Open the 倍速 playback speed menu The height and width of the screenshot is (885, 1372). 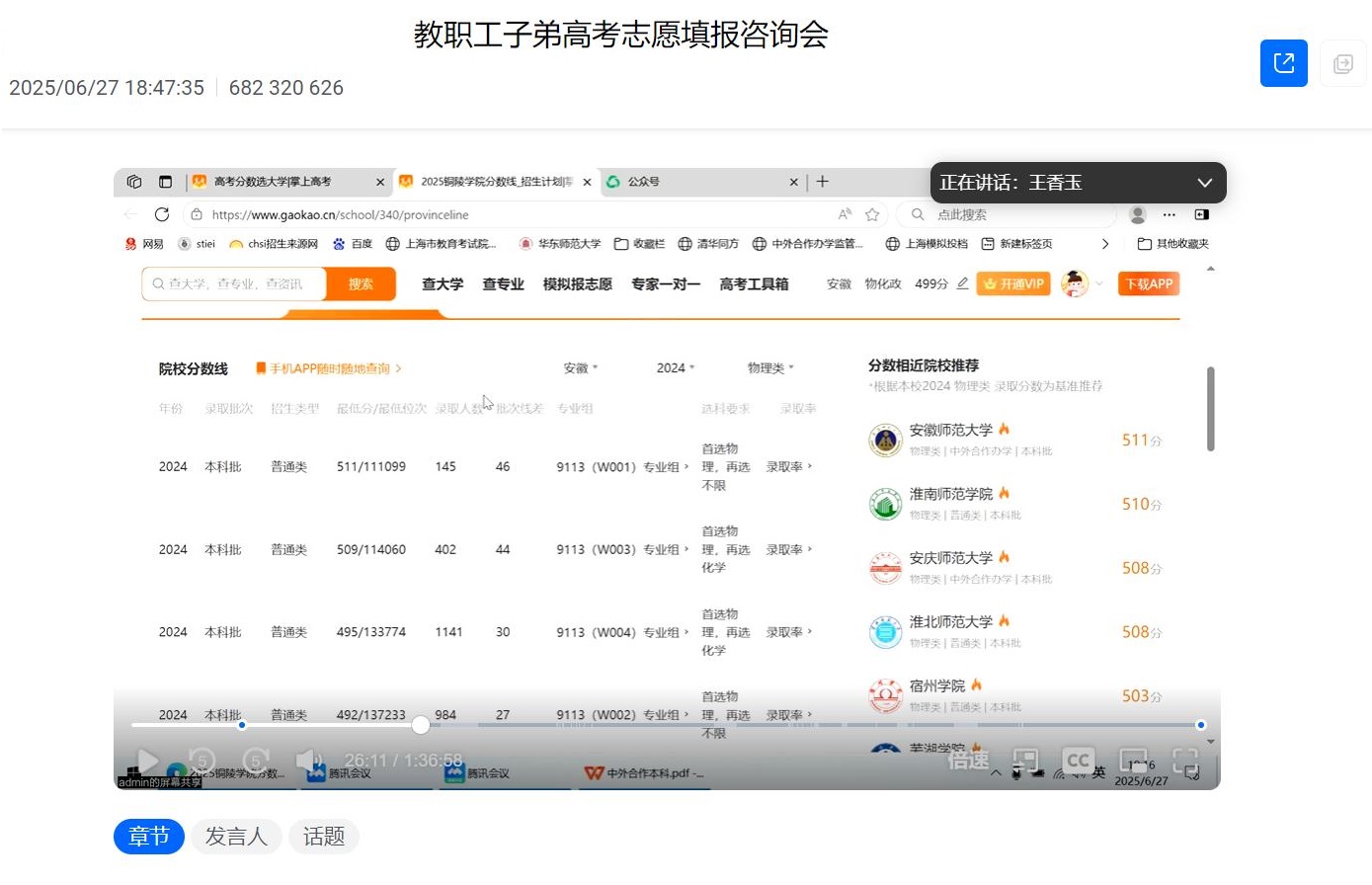click(968, 761)
